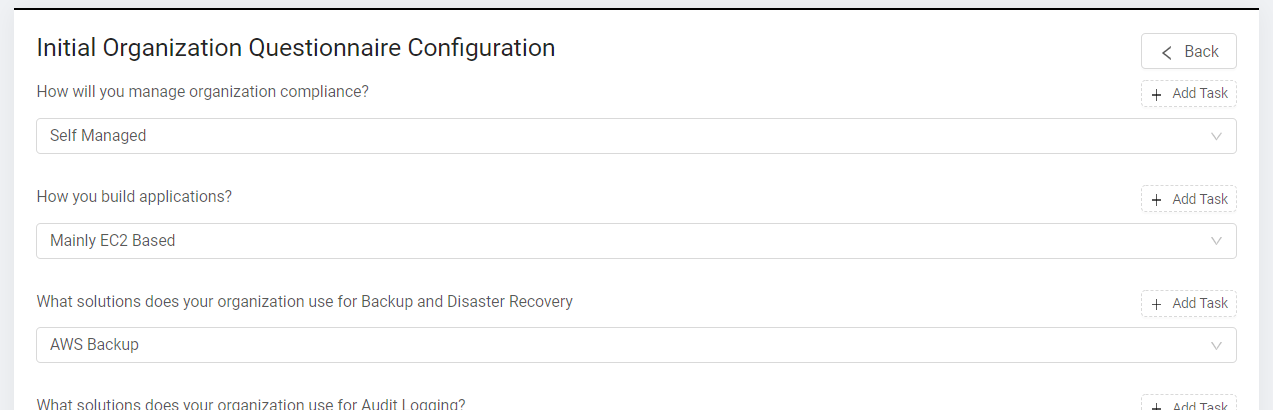This screenshot has width=1273, height=410.
Task: Click the down arrow on Self Managed field
Action: click(x=1216, y=136)
